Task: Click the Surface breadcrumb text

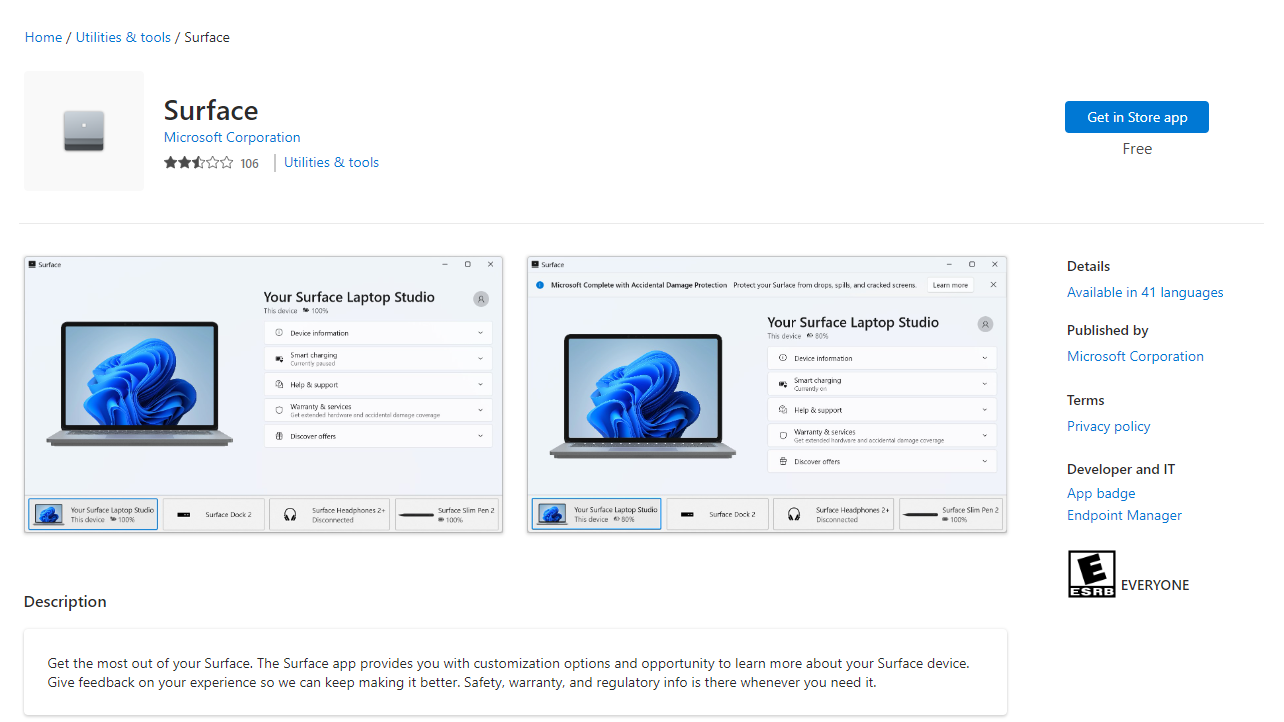Action: tap(207, 37)
